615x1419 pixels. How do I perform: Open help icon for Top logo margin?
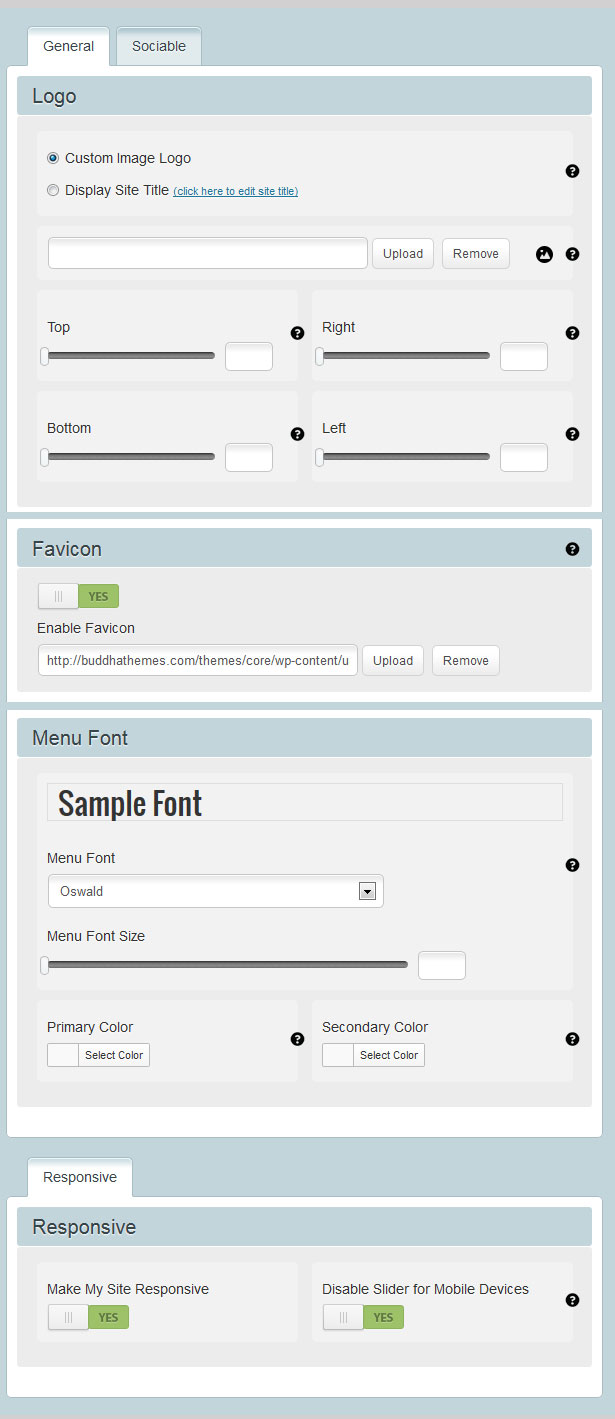(297, 333)
